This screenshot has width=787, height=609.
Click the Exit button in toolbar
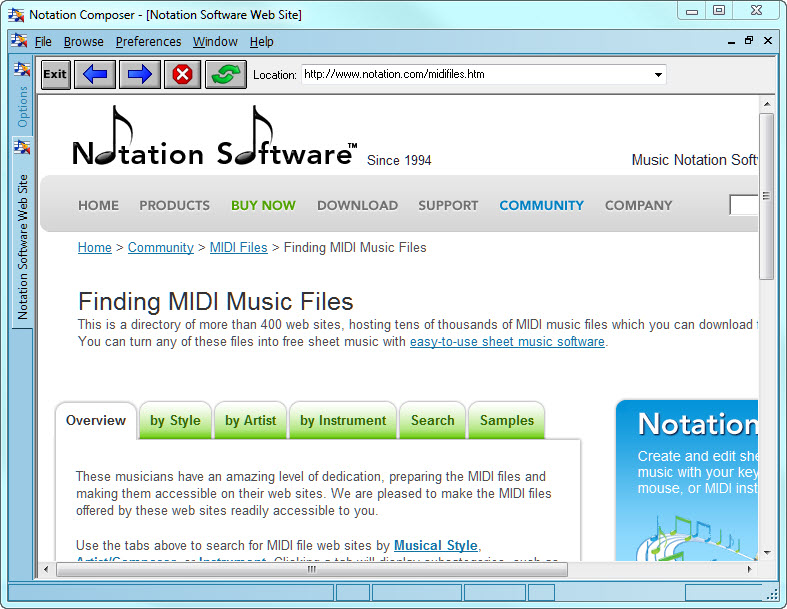tap(55, 74)
